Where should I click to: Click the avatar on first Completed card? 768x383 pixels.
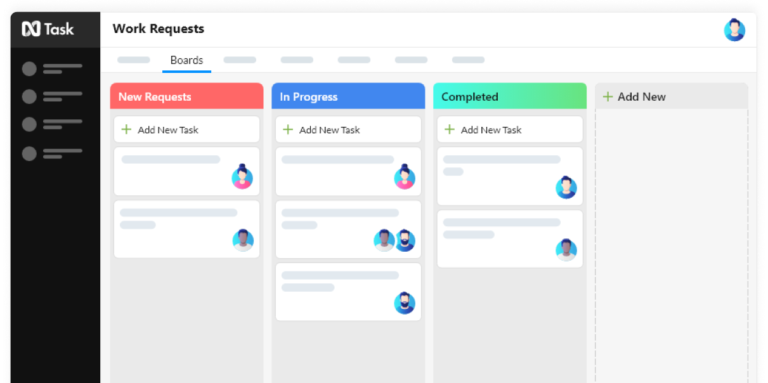coord(566,187)
